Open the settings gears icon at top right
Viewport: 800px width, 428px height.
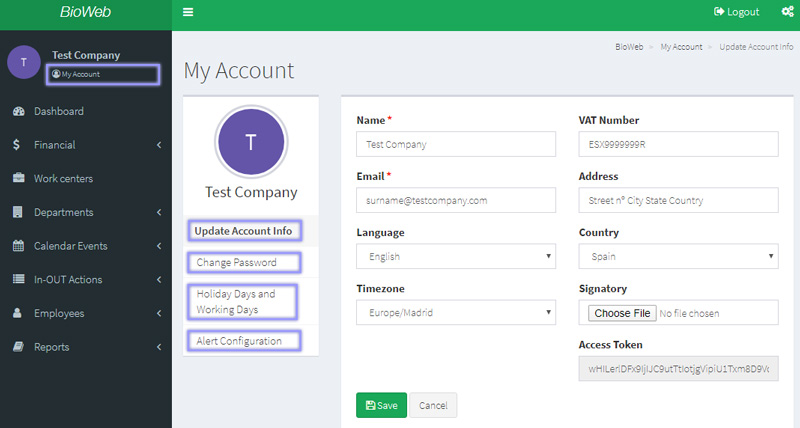[x=787, y=13]
